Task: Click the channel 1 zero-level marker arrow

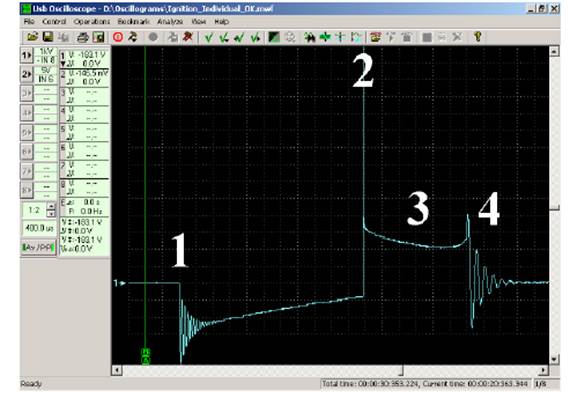Action: [120, 283]
